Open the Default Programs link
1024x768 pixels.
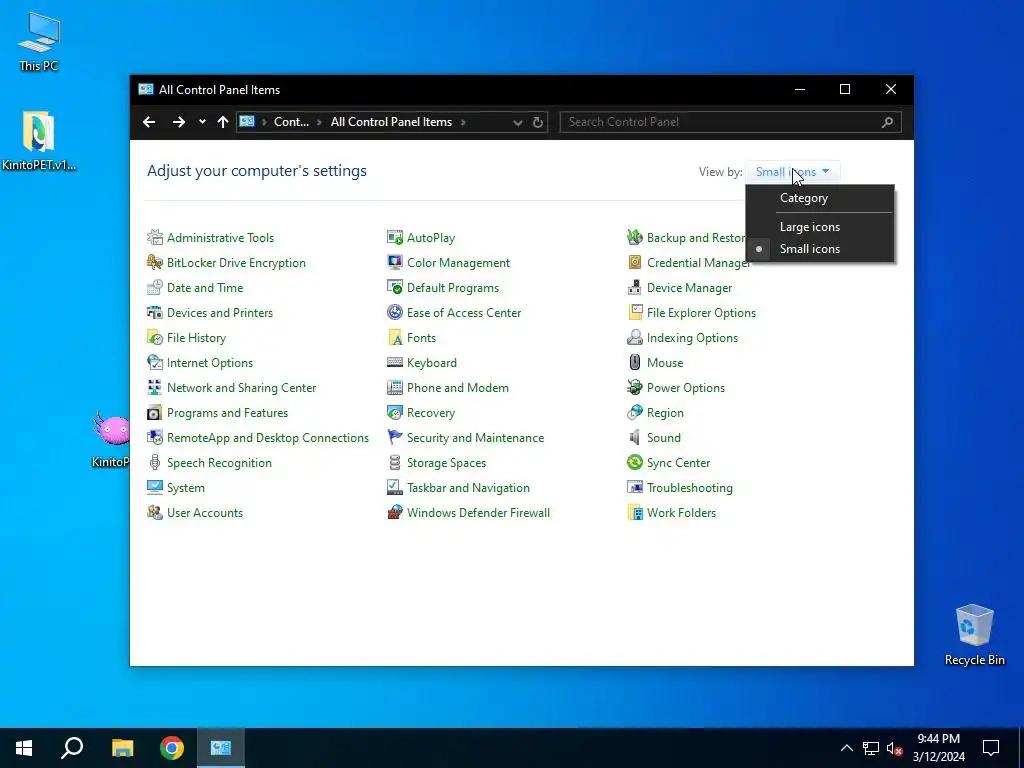(x=453, y=288)
